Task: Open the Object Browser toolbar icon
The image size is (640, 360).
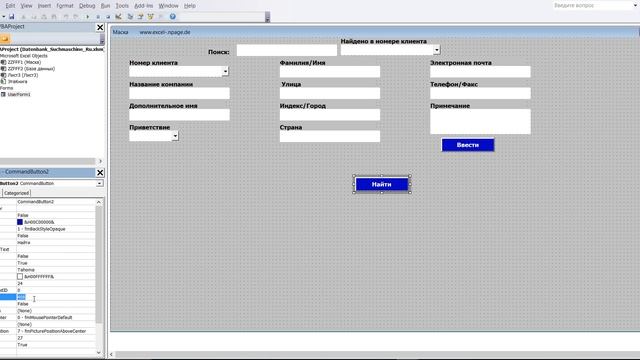Action: click(151, 17)
